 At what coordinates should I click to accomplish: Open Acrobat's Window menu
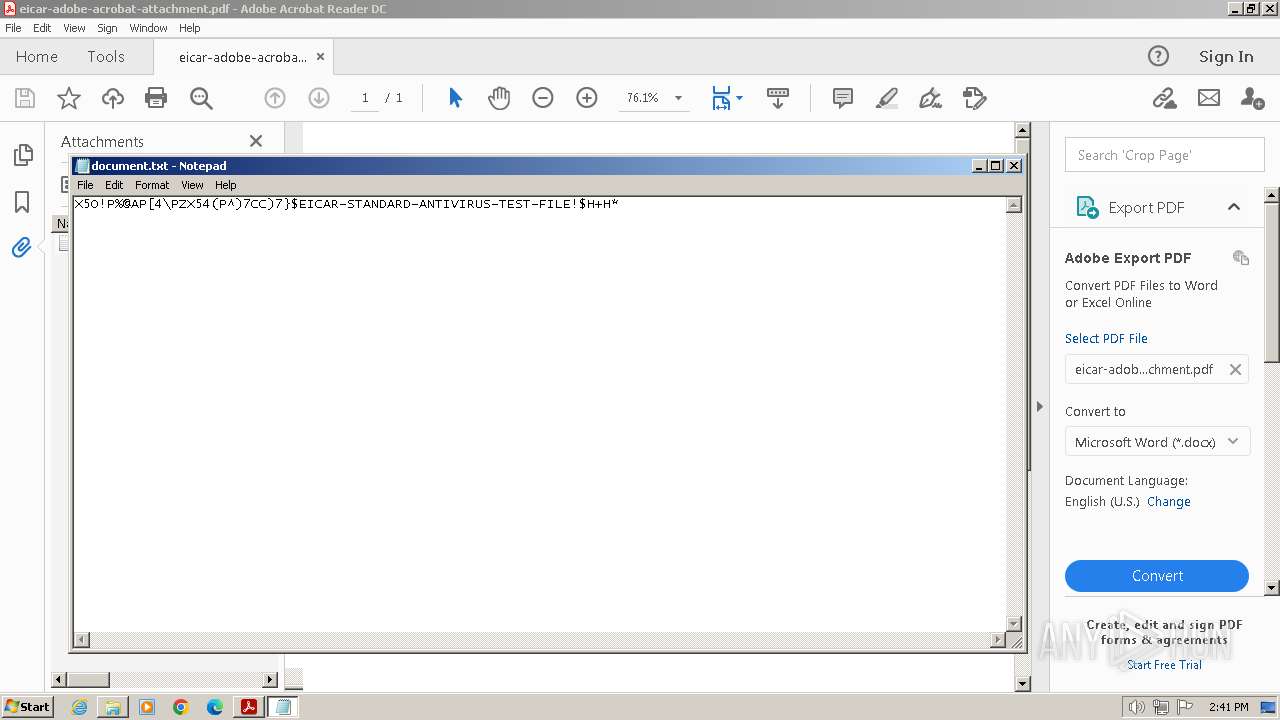pyautogui.click(x=148, y=28)
